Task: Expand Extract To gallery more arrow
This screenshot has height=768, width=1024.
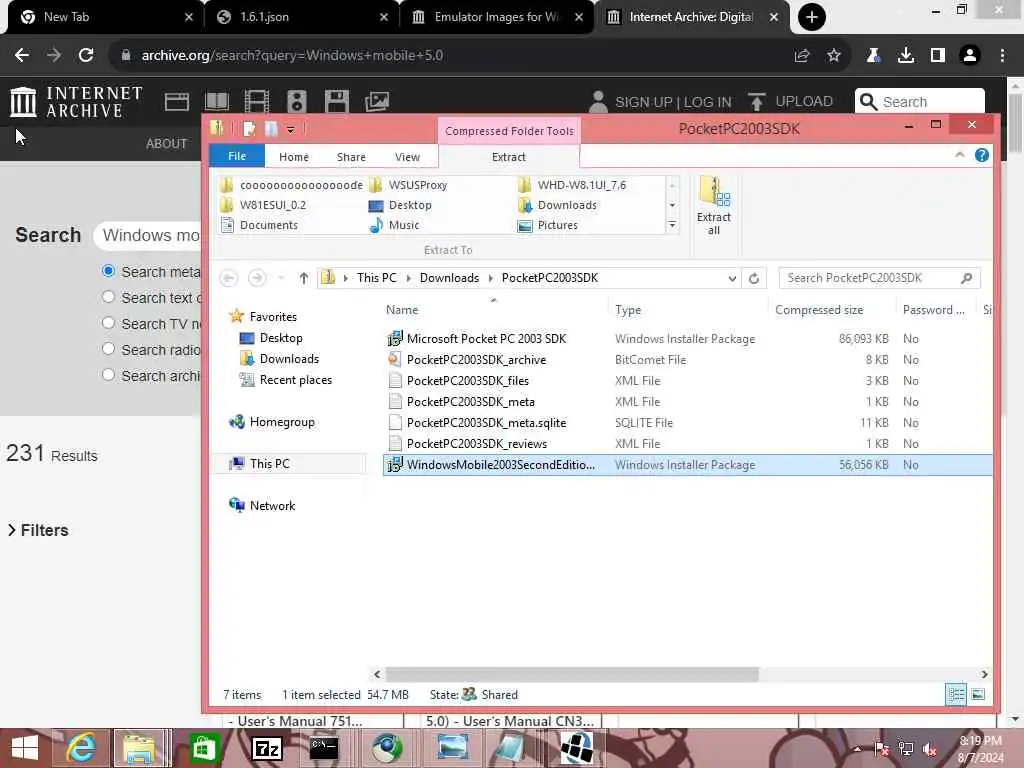Action: click(x=672, y=225)
